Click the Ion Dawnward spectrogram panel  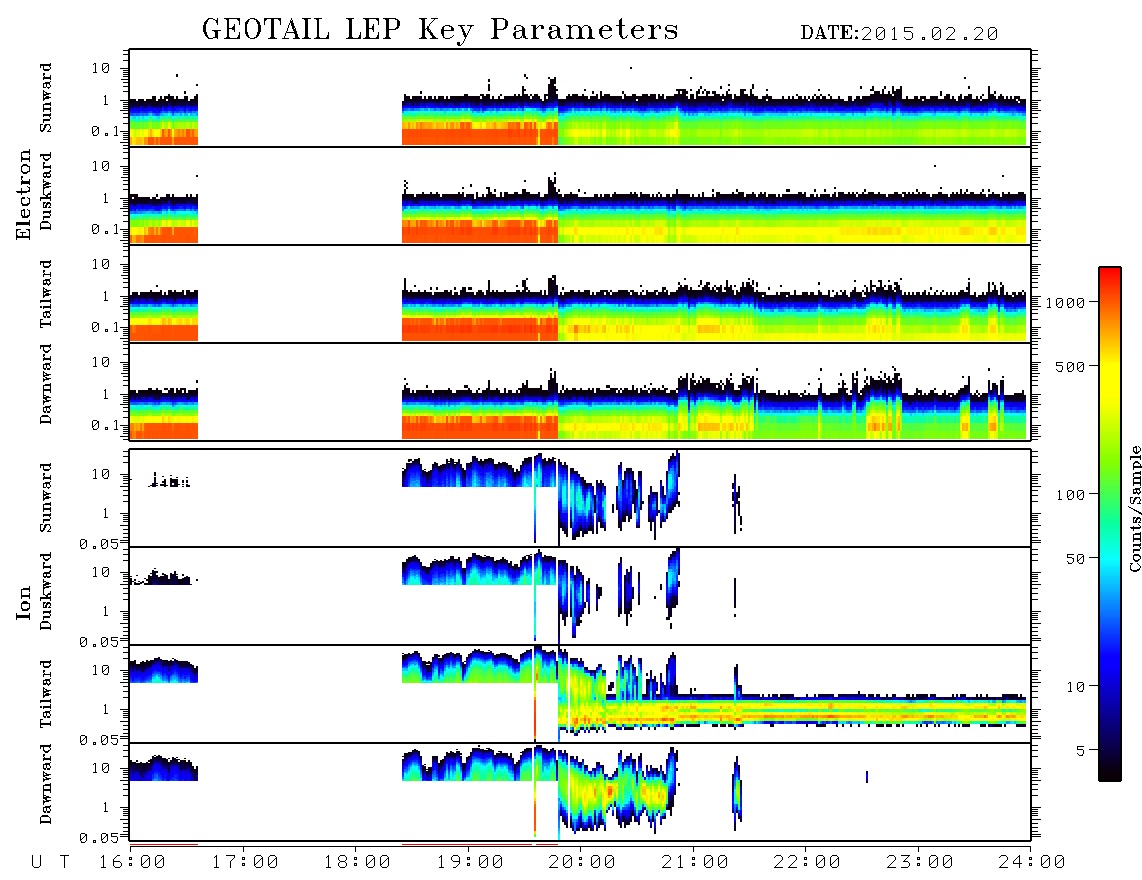(580, 792)
